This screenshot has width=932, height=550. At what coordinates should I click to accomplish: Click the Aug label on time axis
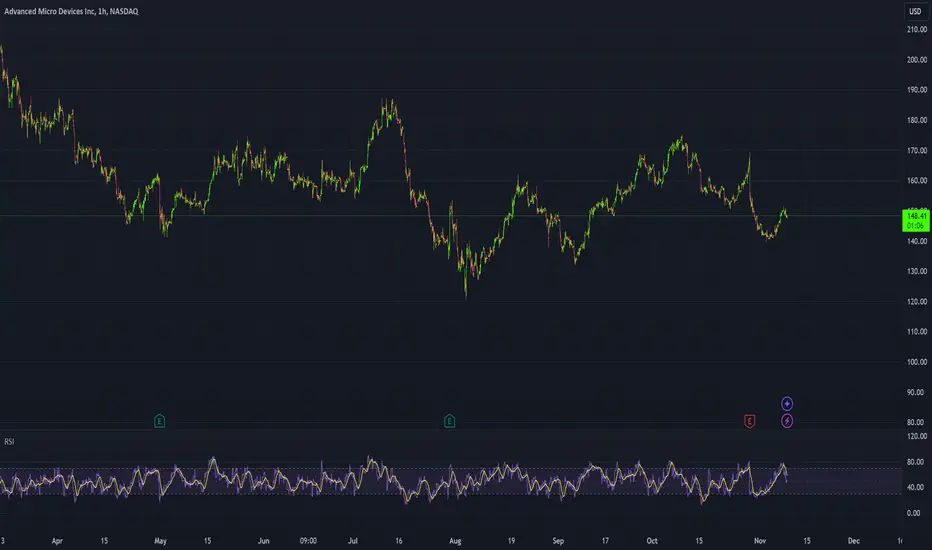tap(455, 541)
